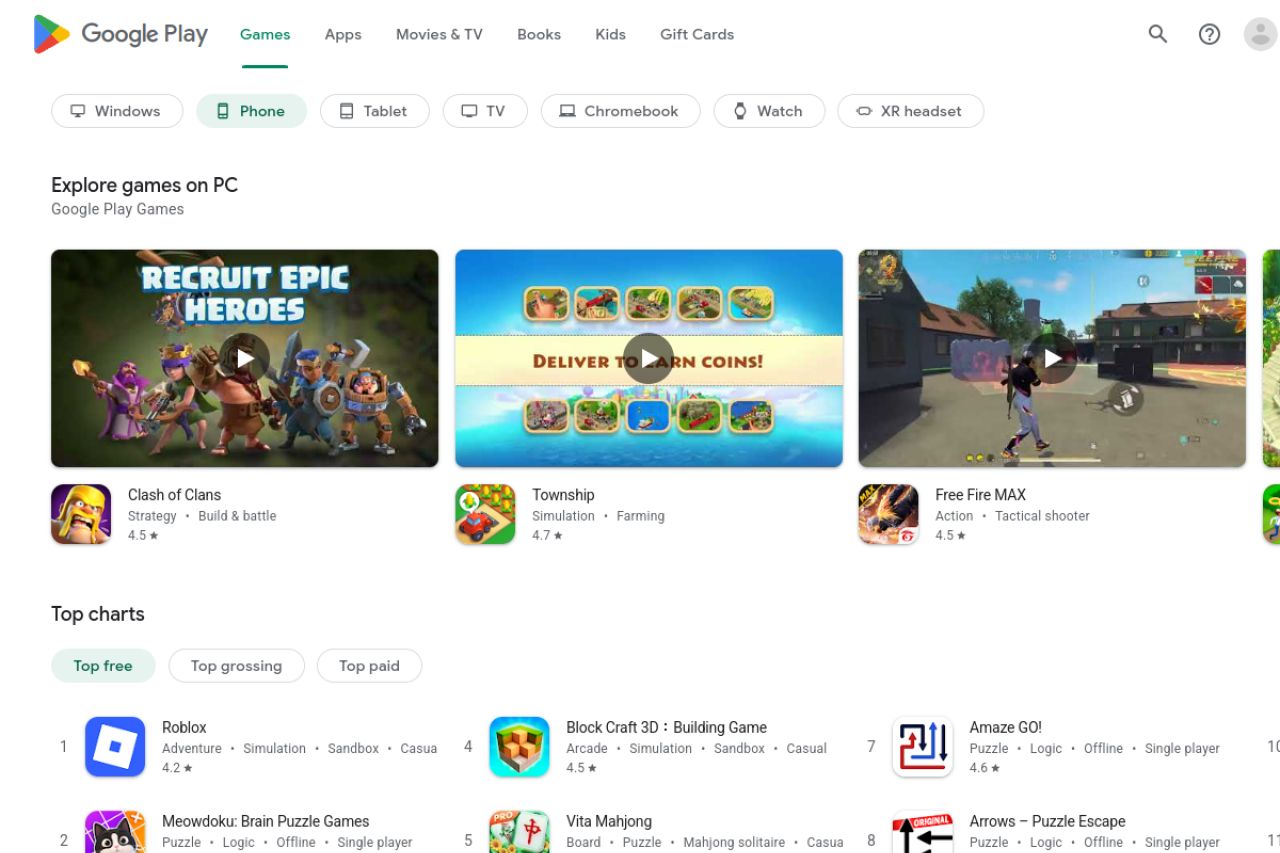
Task: Switch to the Movies & TV tab
Action: [439, 34]
